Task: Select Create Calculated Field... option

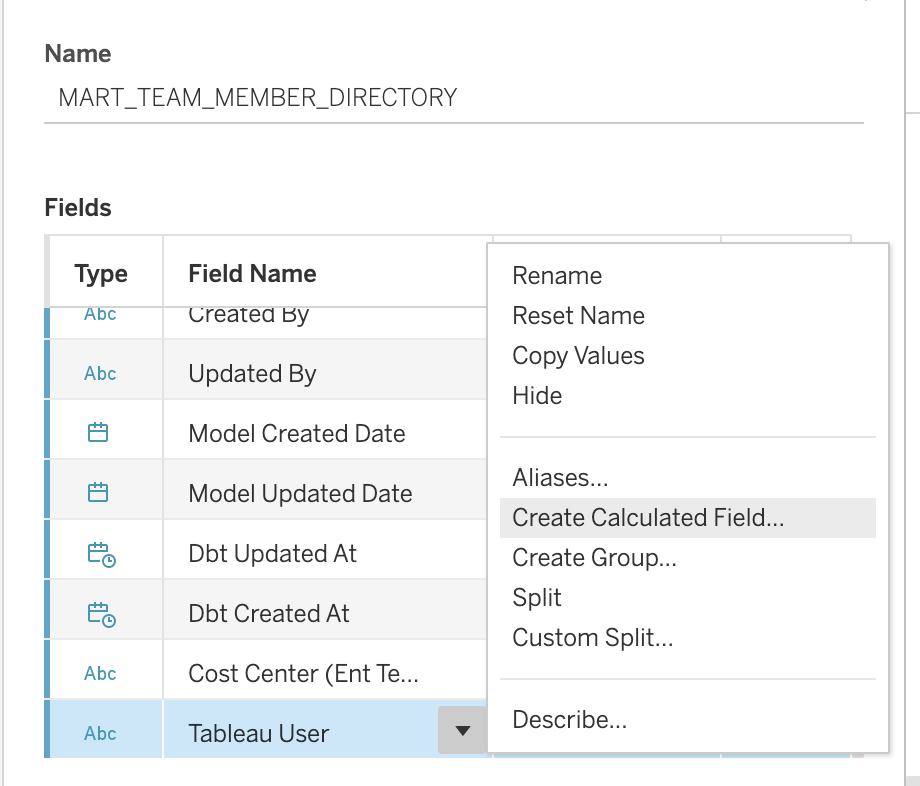Action: tap(648, 518)
